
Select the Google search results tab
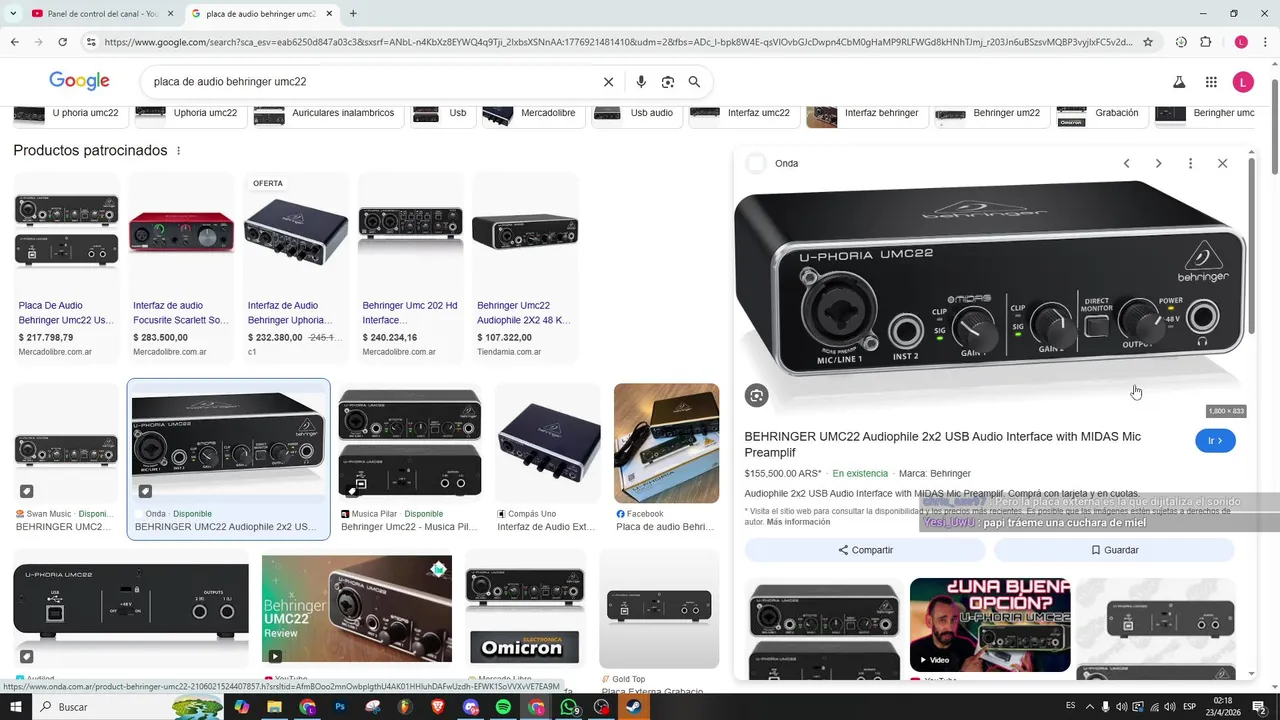point(260,14)
